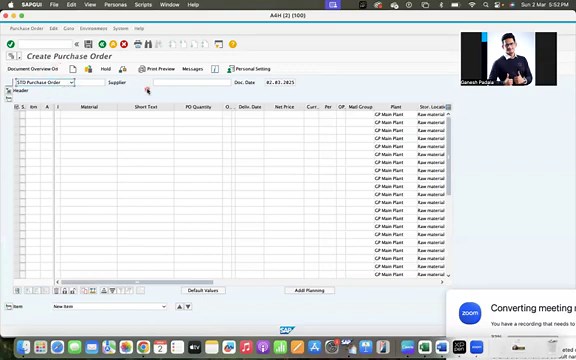This screenshot has height=360, width=576.
Task: Open Microsoft Excel from the Dock
Action: pyautogui.click(x=425, y=347)
